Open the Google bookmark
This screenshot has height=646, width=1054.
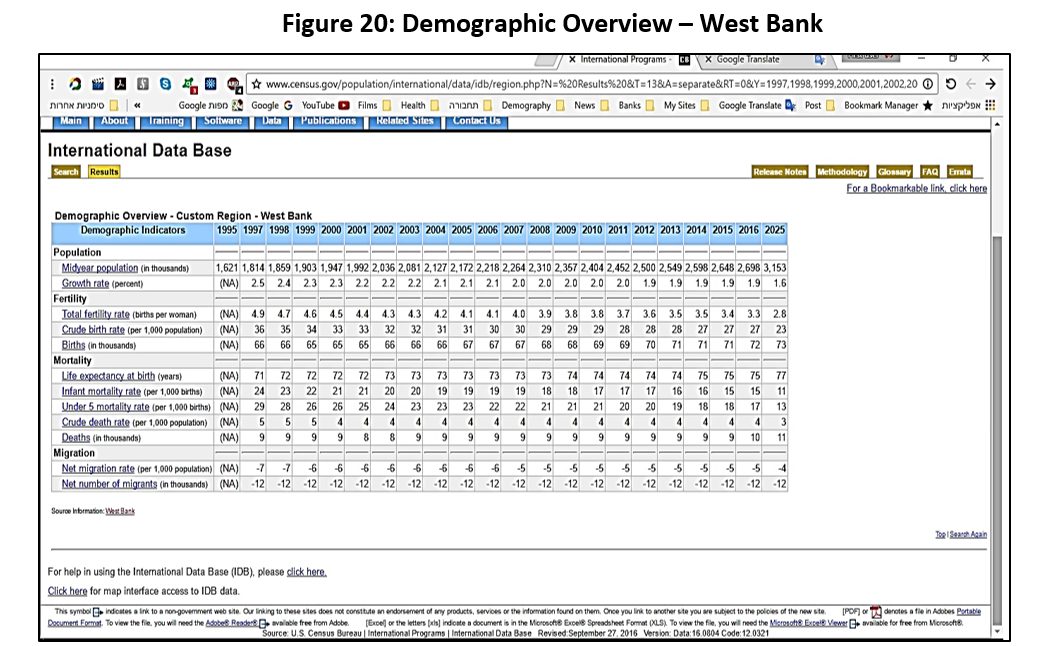[x=272, y=105]
